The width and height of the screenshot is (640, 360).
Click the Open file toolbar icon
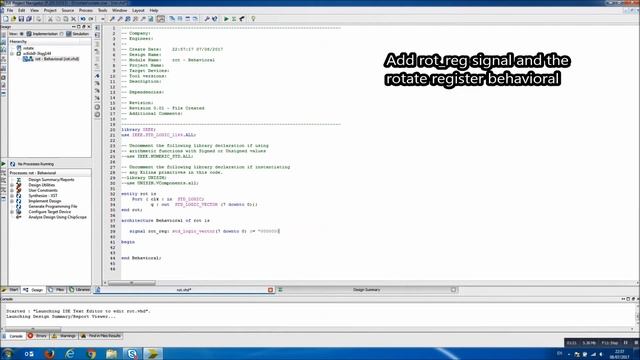click(13, 19)
